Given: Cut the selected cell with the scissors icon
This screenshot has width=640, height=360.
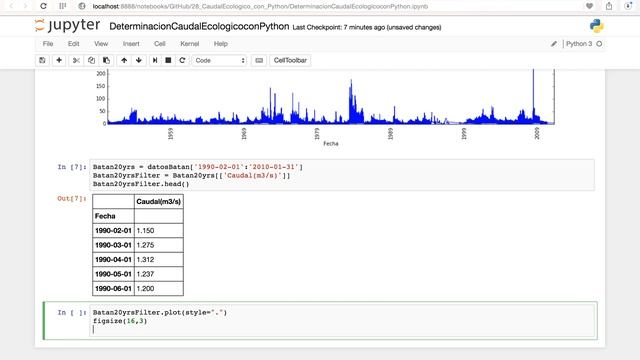Looking at the screenshot, I should [76, 60].
